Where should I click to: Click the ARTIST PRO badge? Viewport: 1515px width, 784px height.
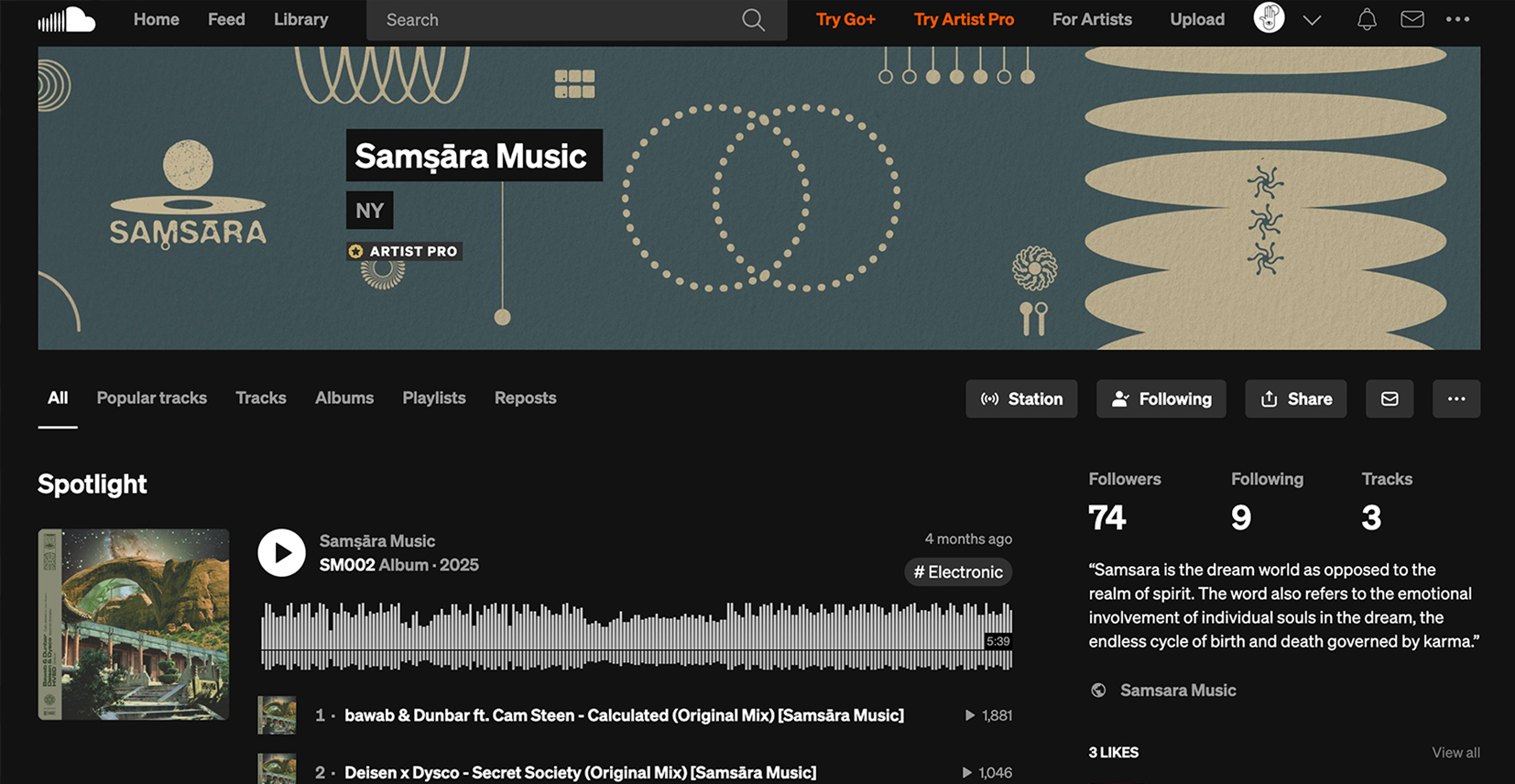(x=404, y=251)
